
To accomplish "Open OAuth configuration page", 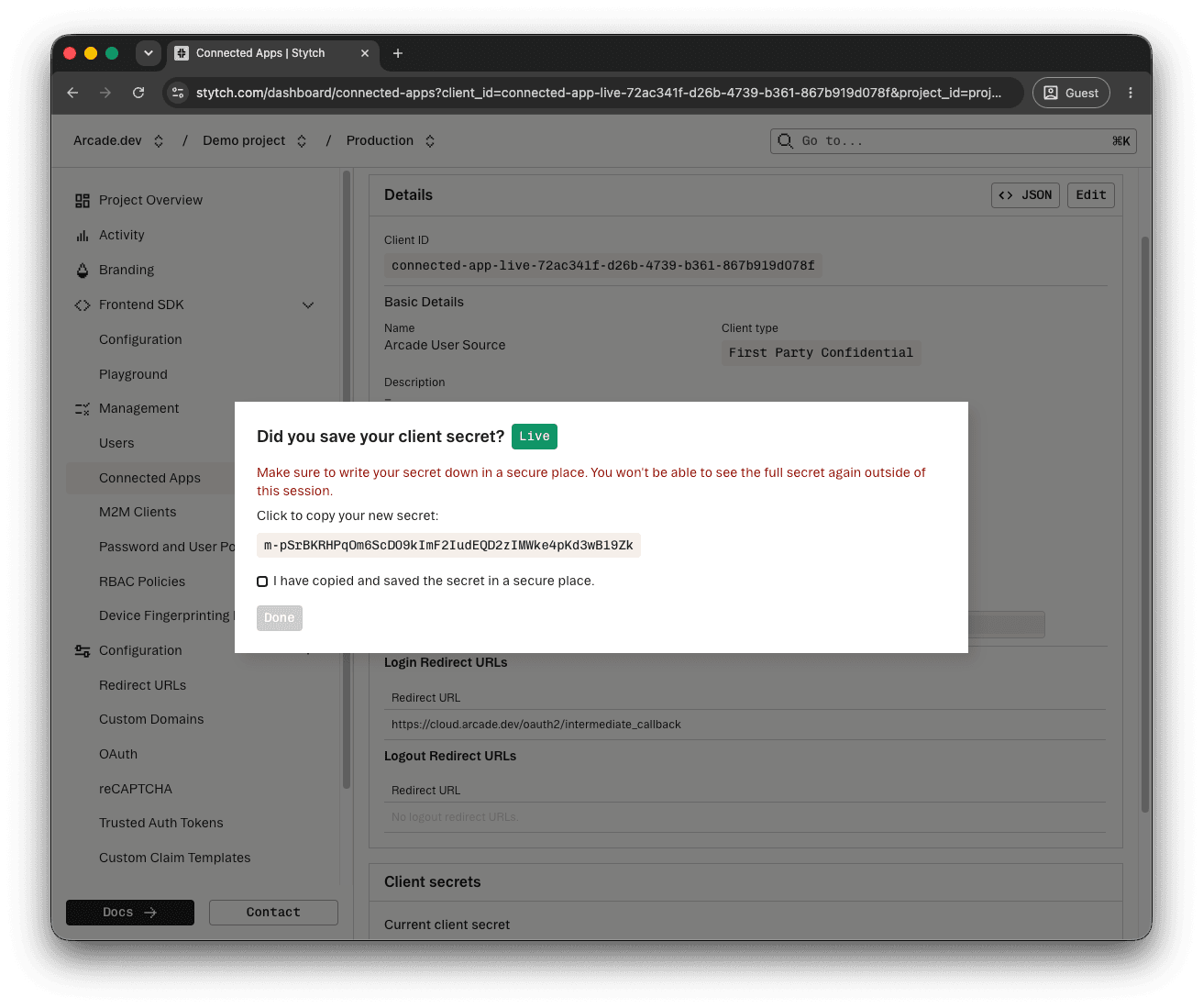I will point(118,755).
